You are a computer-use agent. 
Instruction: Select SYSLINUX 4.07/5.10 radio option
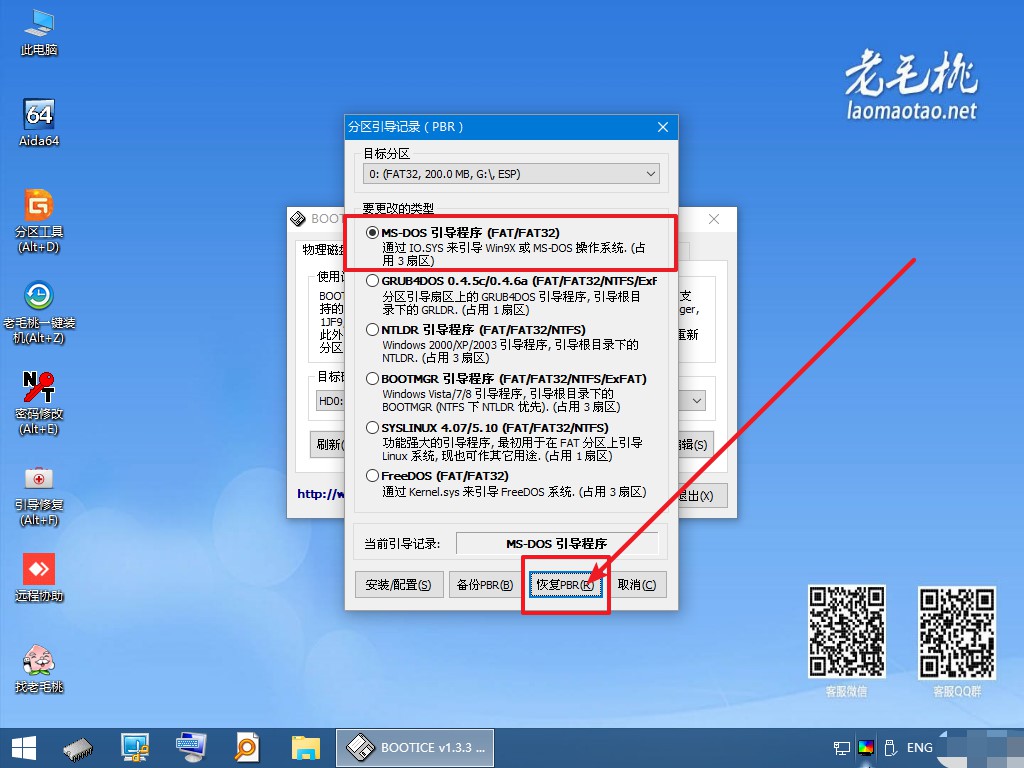coord(372,428)
